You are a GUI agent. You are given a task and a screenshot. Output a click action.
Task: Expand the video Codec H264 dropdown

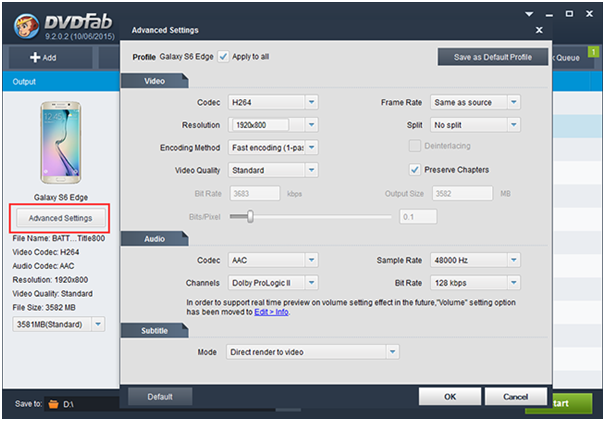coord(311,102)
